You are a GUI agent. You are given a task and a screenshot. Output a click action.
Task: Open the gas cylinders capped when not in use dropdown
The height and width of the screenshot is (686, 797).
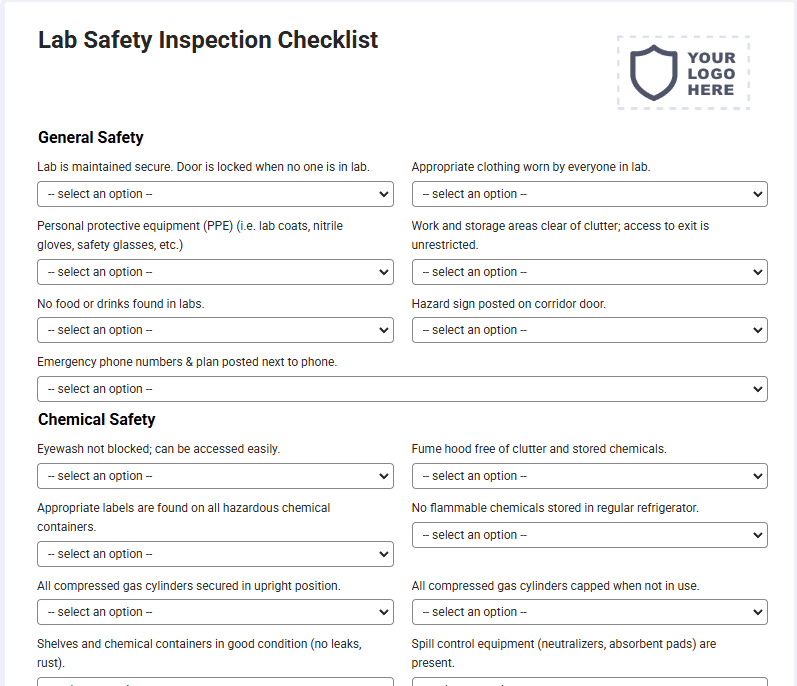pyautogui.click(x=590, y=612)
